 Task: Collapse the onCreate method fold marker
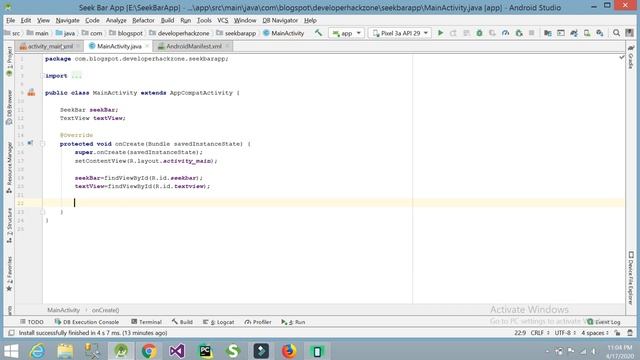[42, 144]
